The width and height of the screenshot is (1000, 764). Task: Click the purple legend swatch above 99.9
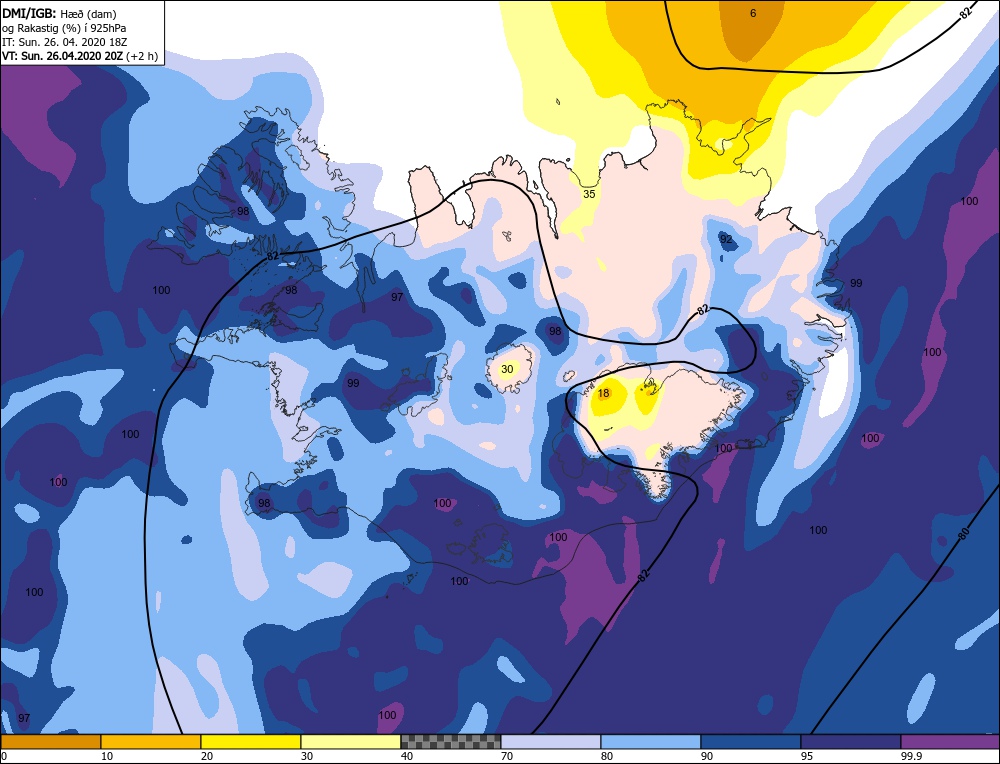[x=950, y=742]
